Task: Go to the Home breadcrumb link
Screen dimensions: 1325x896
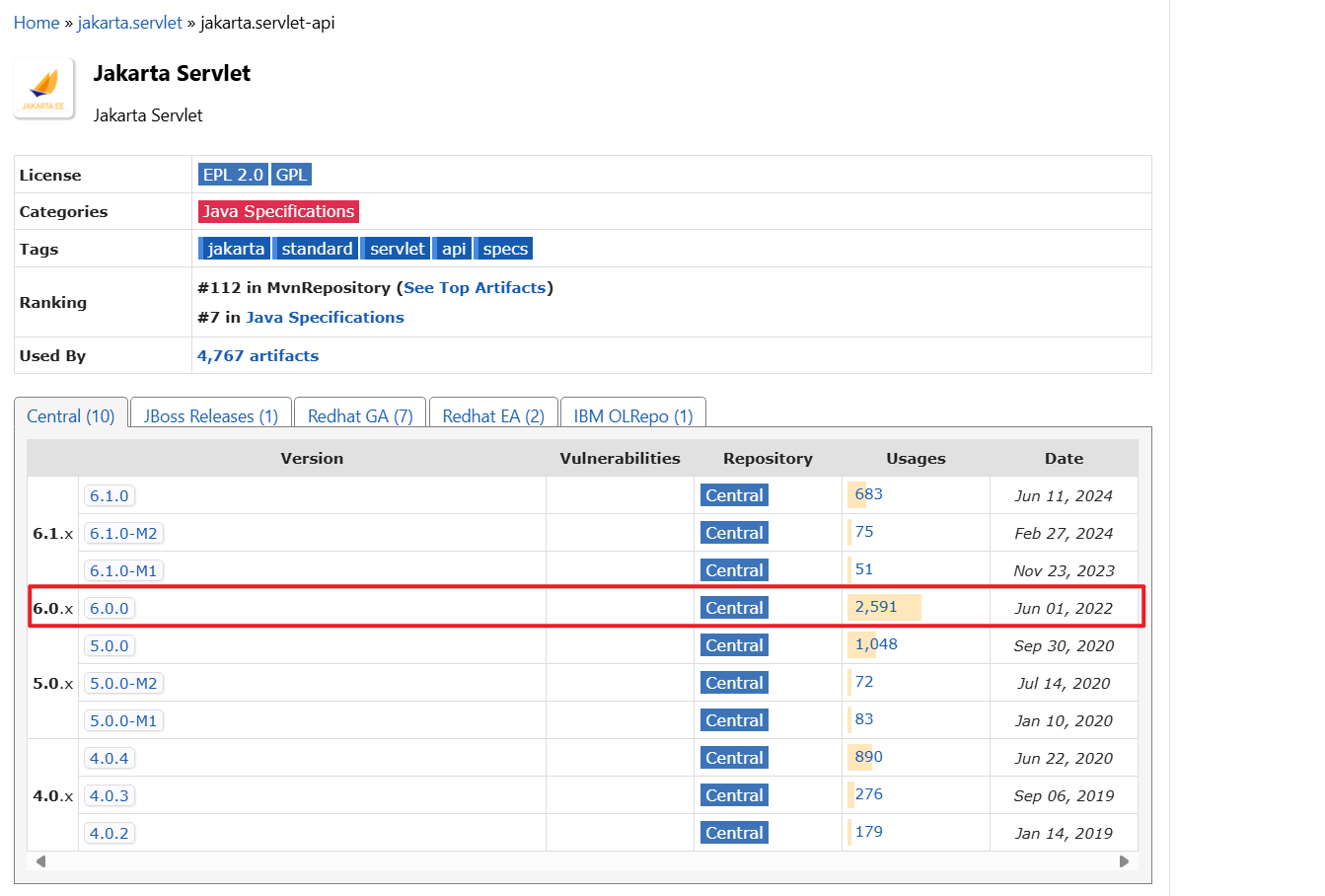Action: point(37,23)
